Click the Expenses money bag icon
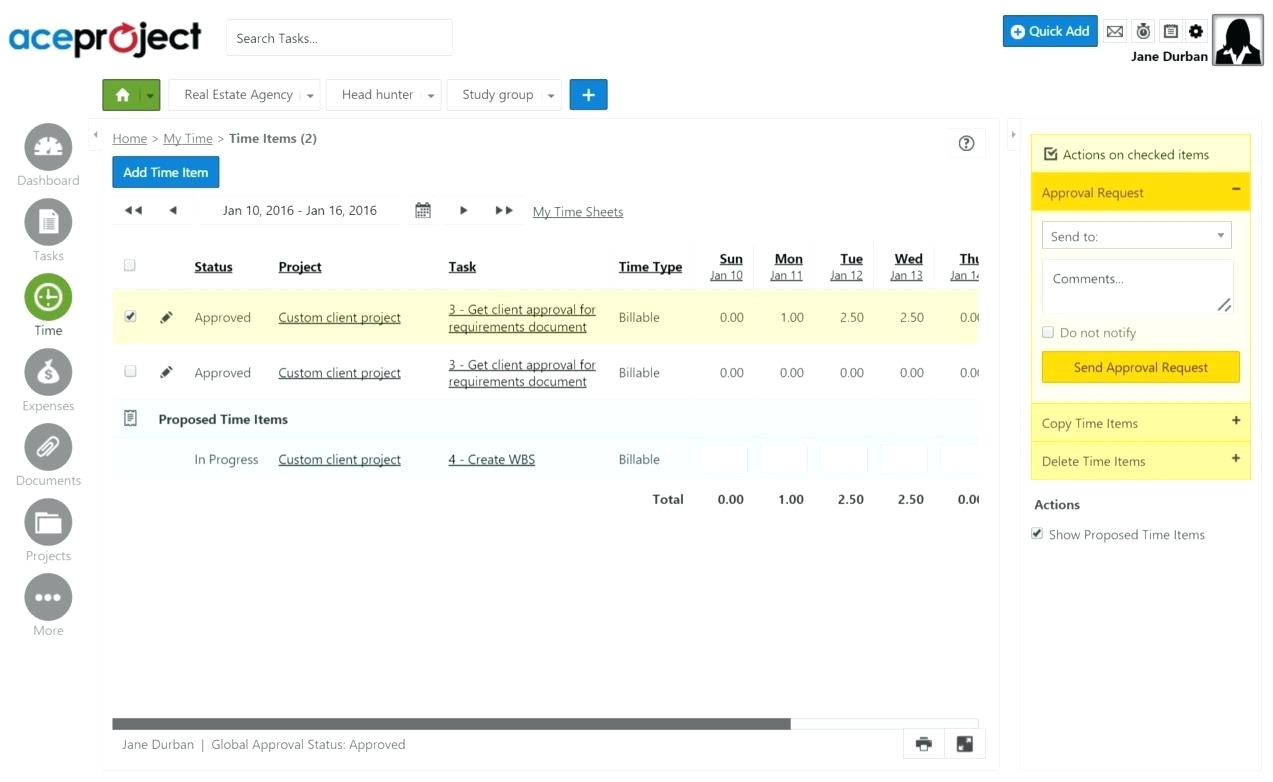This screenshot has height=782, width=1273. [48, 373]
